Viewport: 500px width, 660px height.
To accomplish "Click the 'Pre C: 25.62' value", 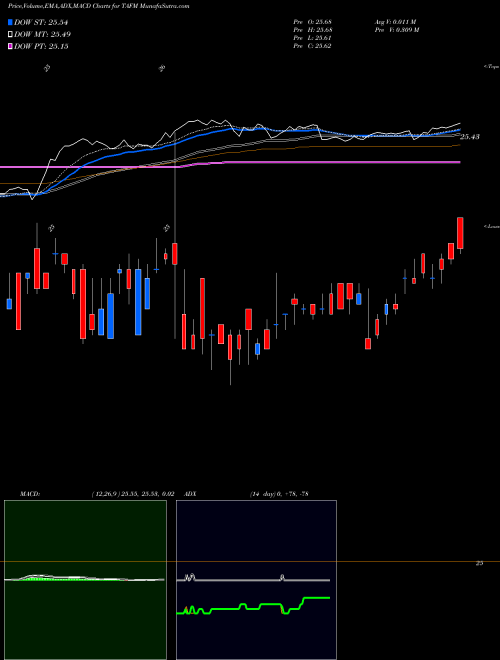I will point(312,46).
